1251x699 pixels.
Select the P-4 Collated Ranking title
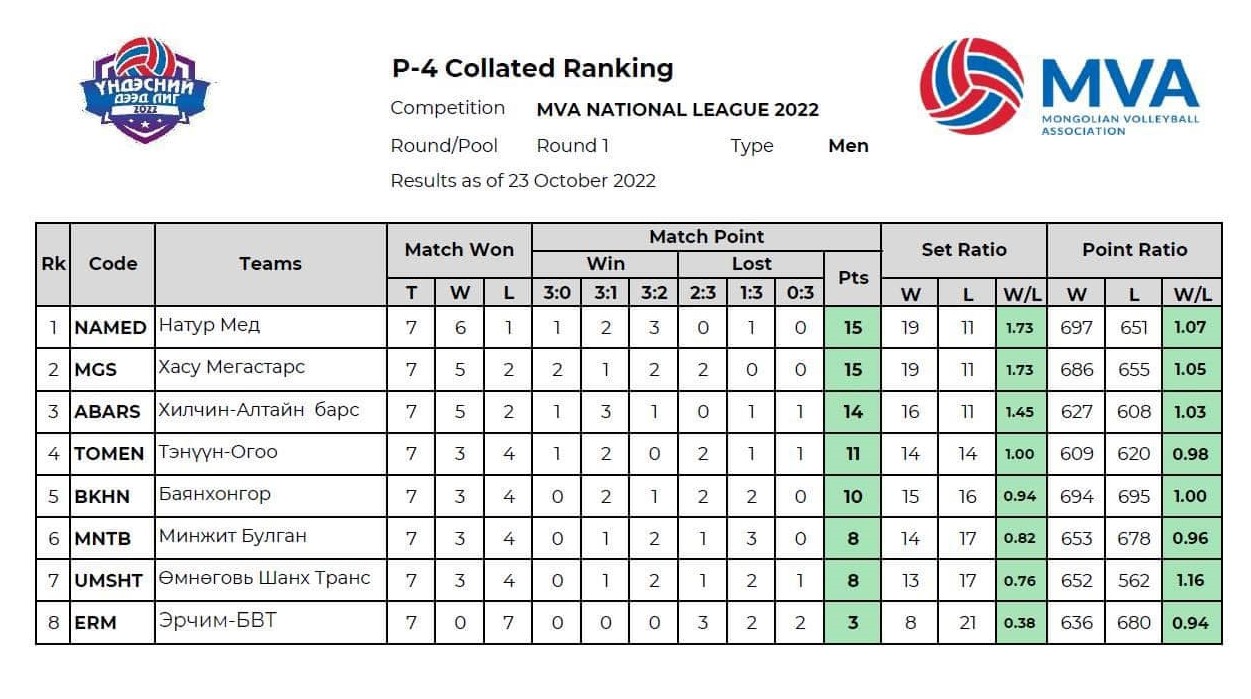click(x=532, y=68)
